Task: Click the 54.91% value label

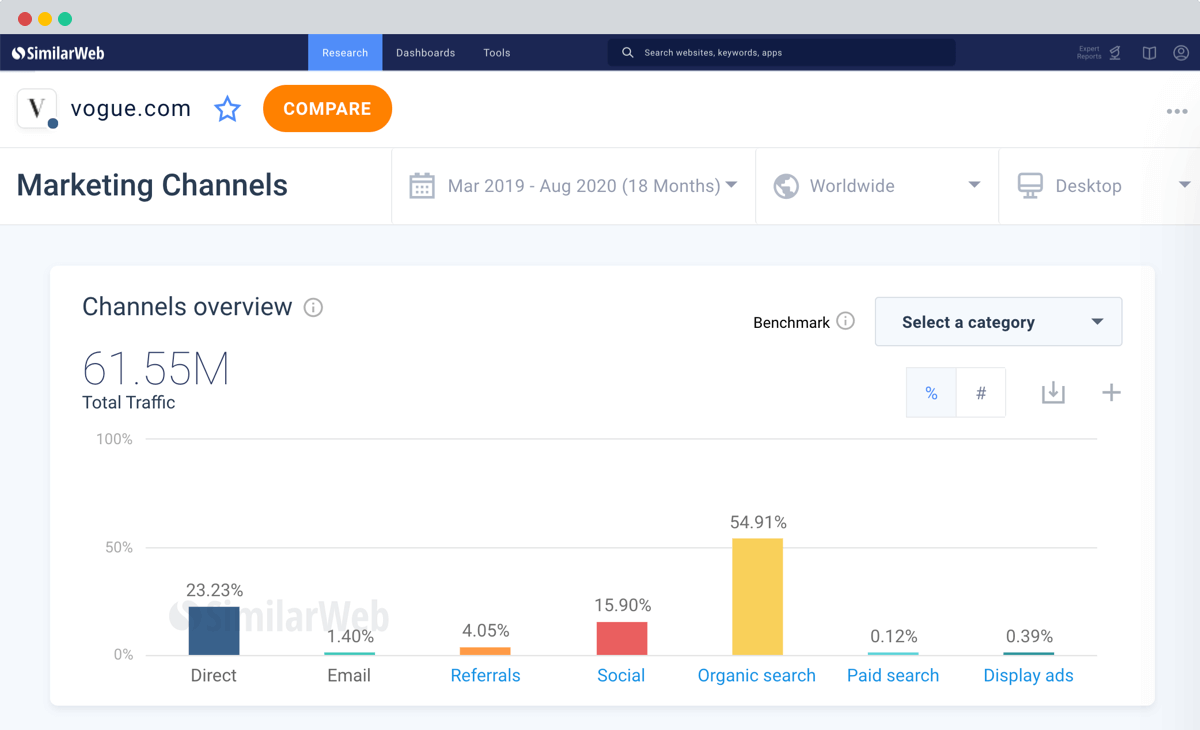Action: 758,522
